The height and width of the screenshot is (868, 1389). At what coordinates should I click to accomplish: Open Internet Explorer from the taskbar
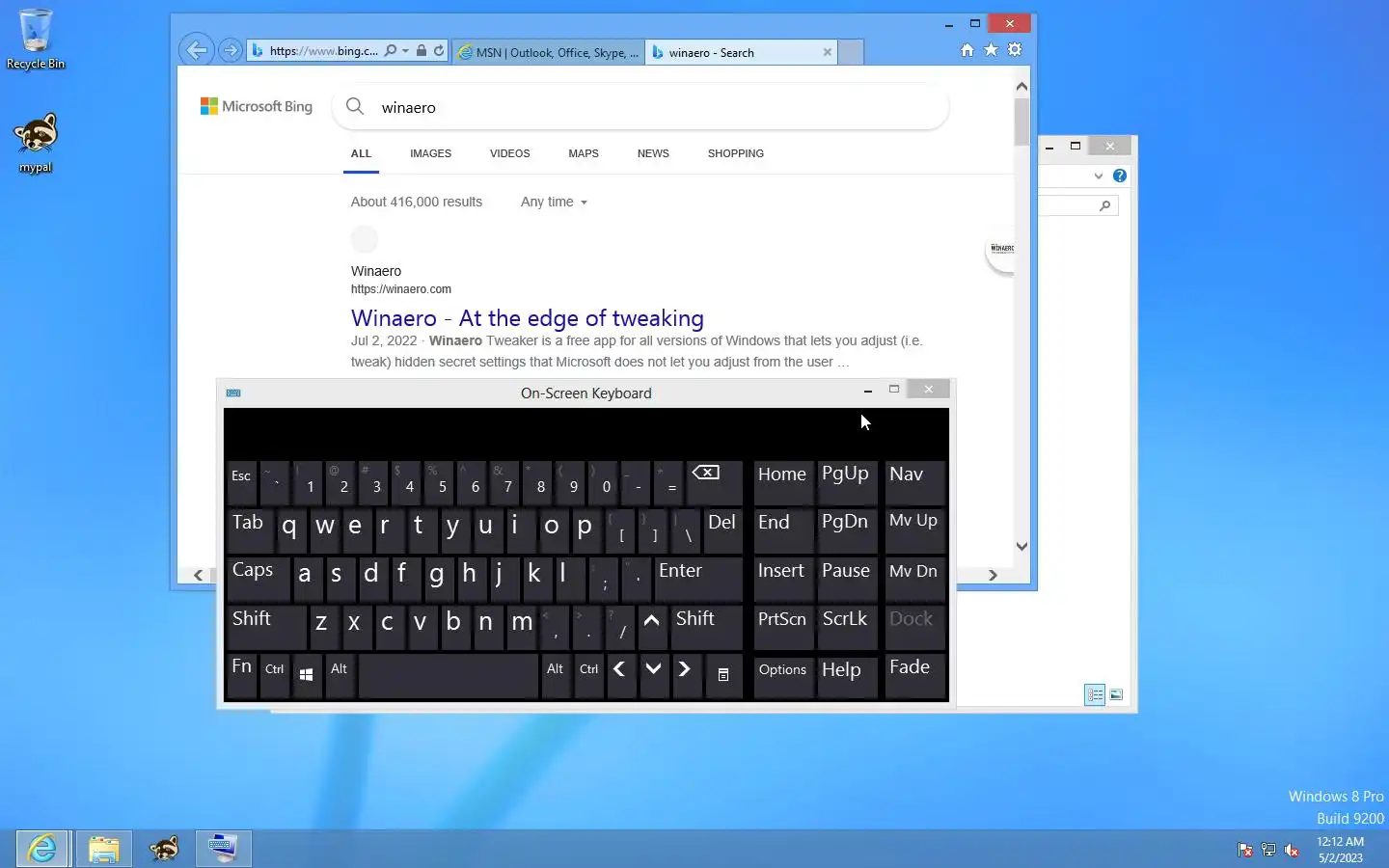[42, 849]
